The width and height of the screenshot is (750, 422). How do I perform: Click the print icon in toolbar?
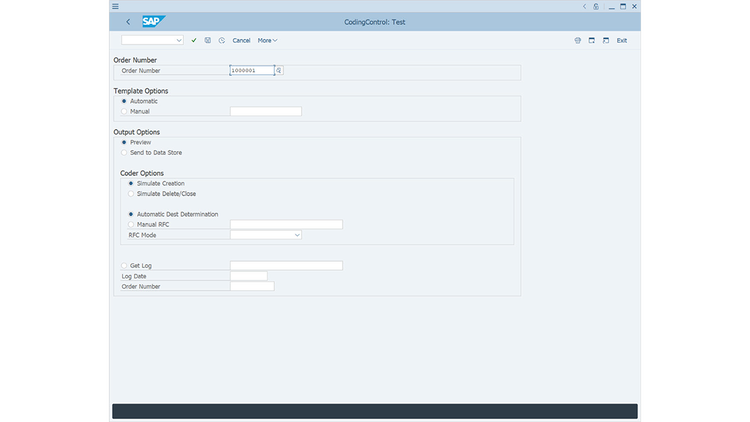point(578,41)
